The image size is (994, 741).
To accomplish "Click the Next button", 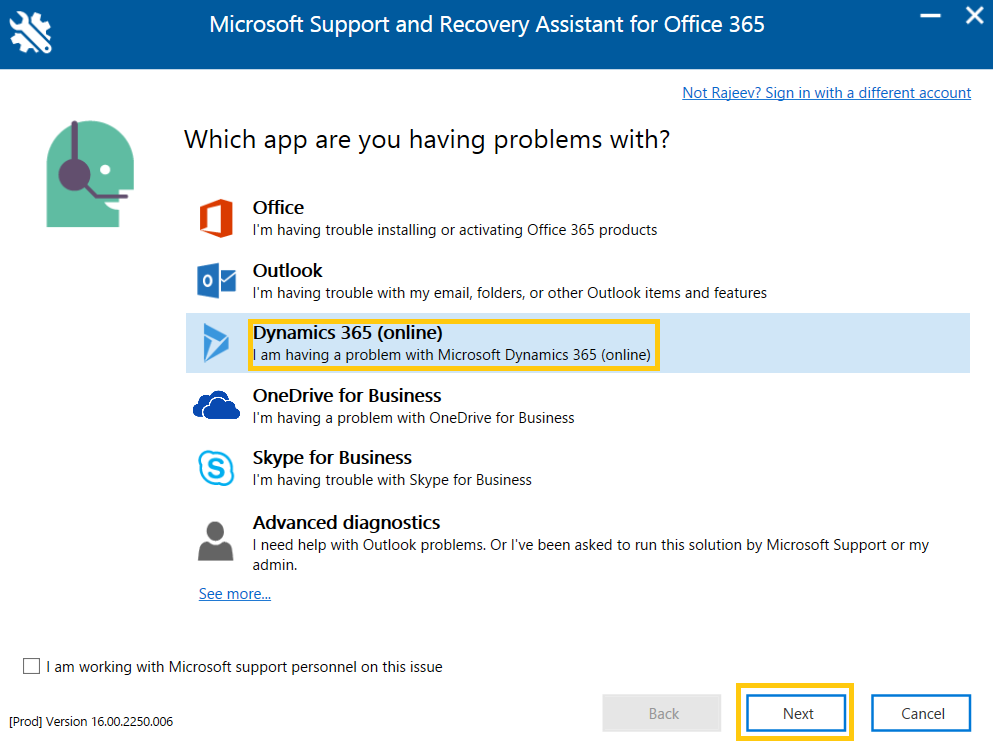I will click(x=795, y=713).
